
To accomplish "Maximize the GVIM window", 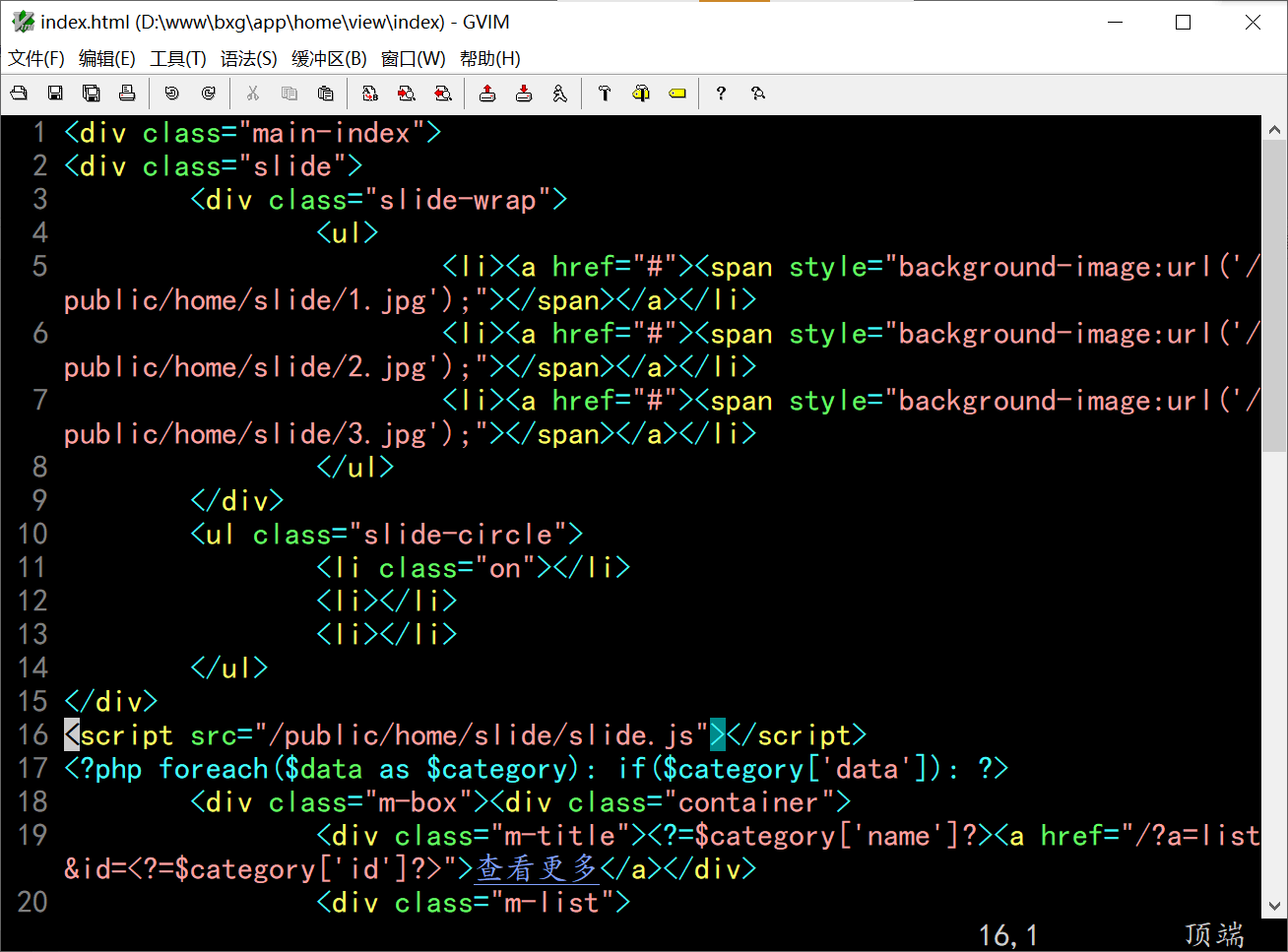I will tap(1184, 22).
